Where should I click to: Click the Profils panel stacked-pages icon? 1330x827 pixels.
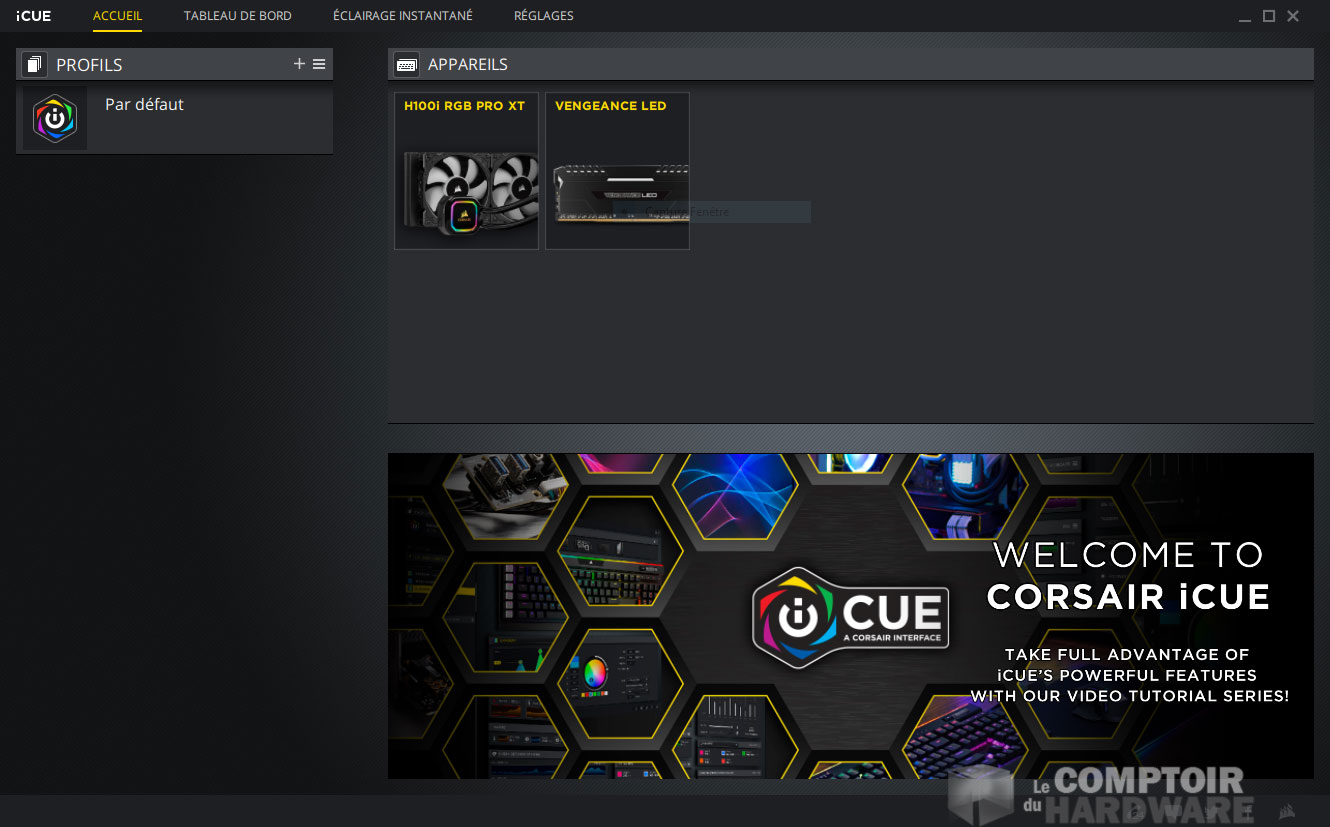point(35,65)
